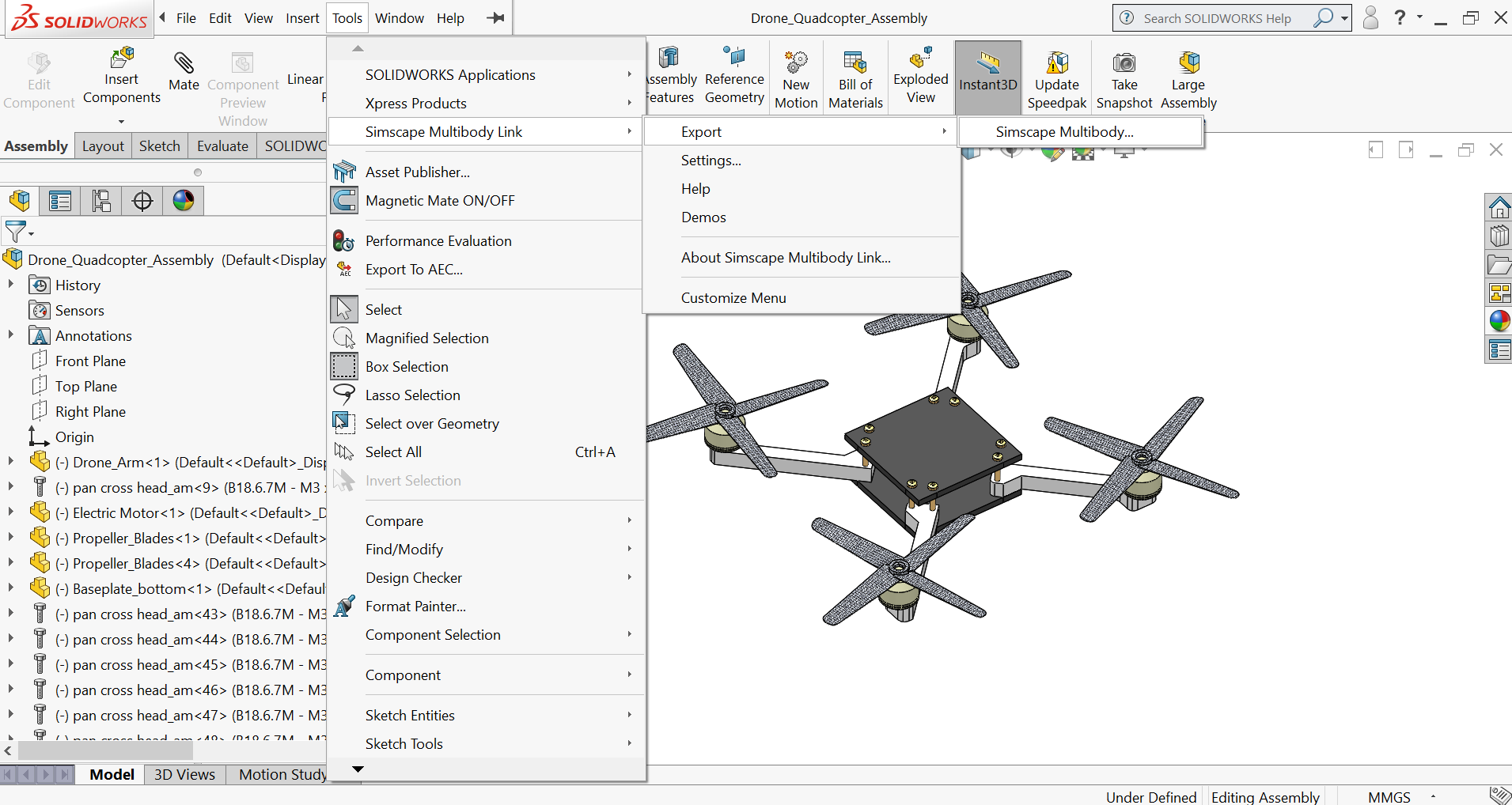Screen dimensions: 1512x805
Task: Expand Electric Motor<1> component node
Action: 10,512
